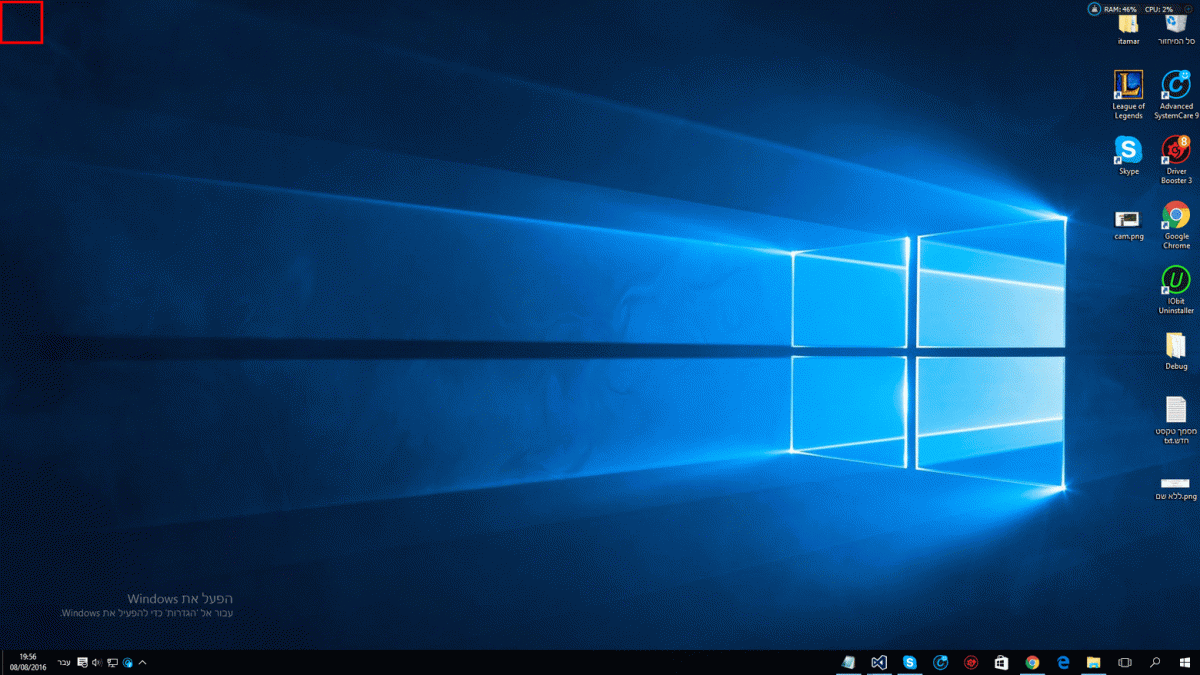Switch to Skype in the taskbar
The height and width of the screenshot is (675, 1200).
[x=910, y=662]
